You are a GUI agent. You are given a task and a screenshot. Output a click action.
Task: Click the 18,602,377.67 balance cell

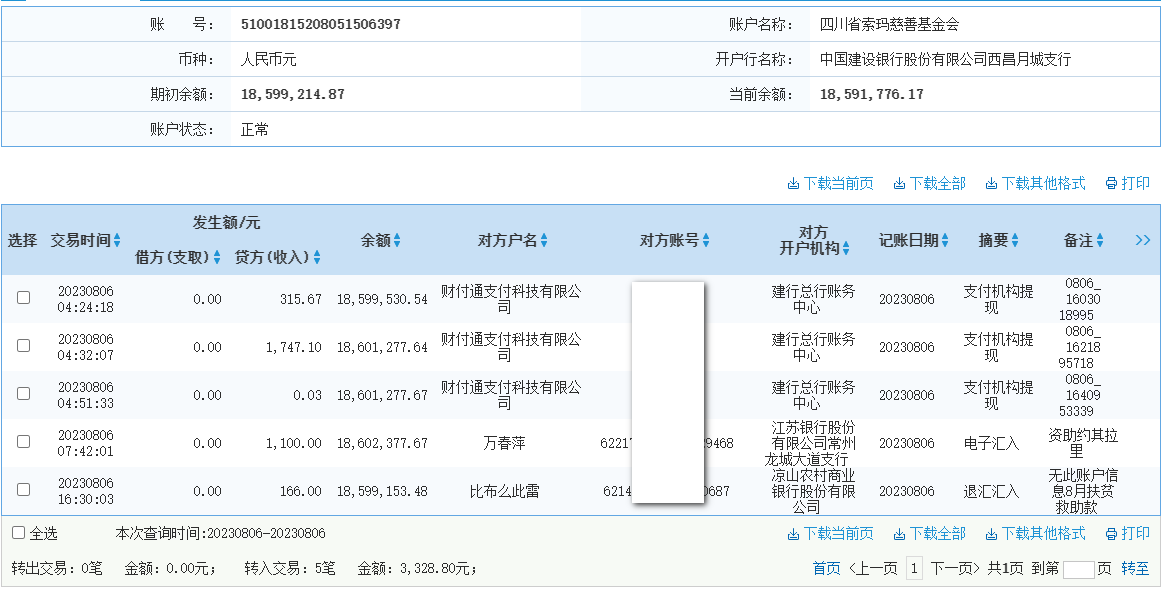[382, 443]
